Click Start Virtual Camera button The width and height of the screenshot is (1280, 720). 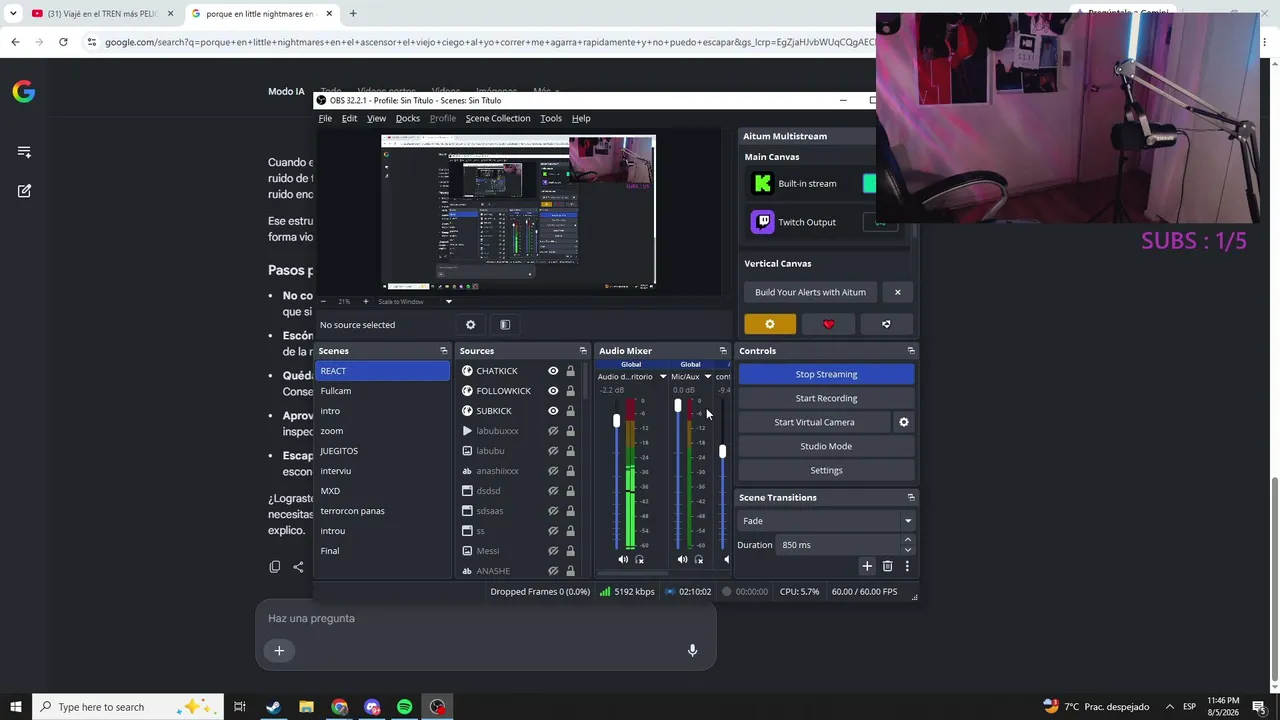(814, 422)
